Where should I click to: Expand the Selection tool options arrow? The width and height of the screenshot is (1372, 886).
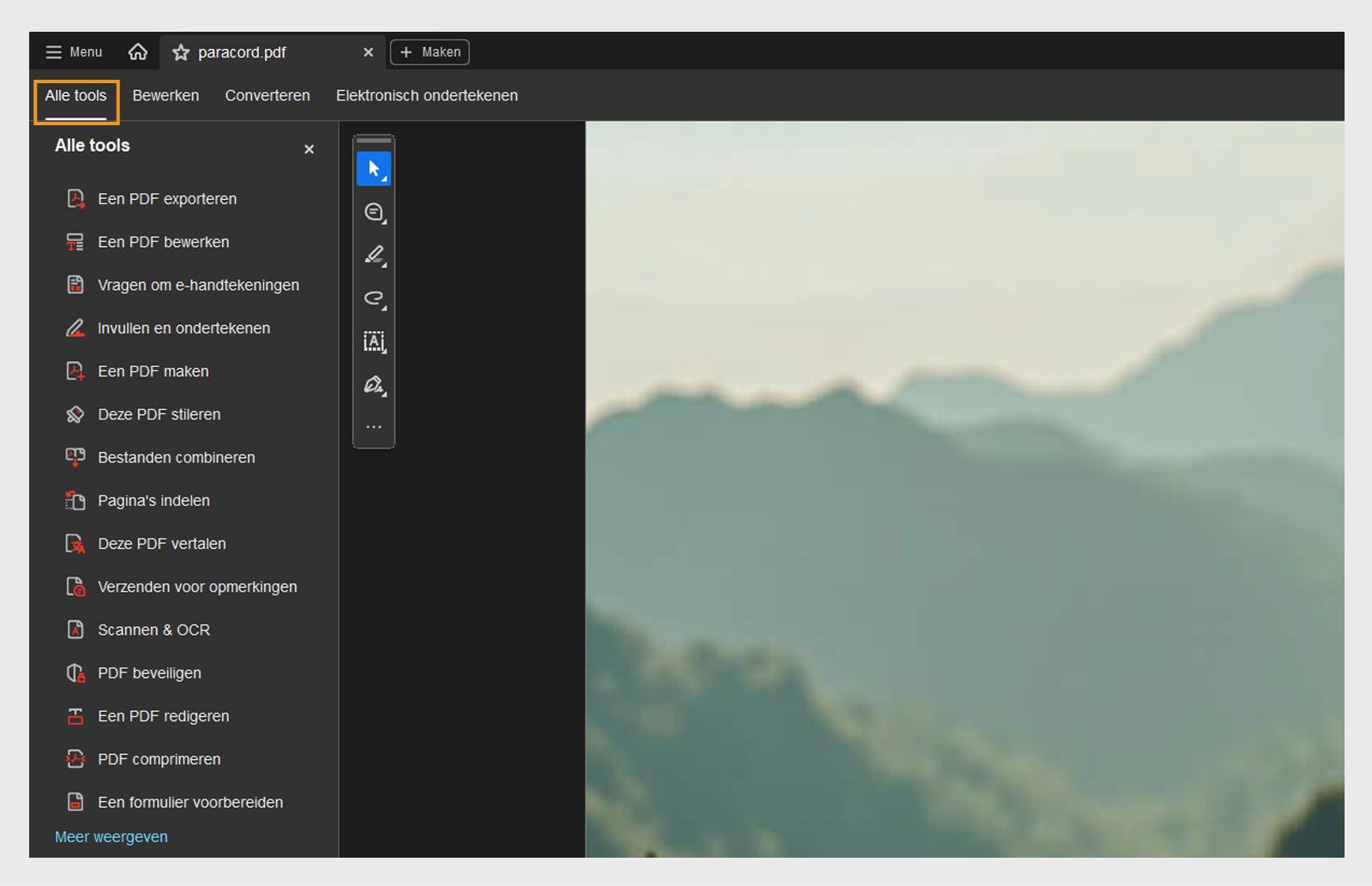(x=386, y=179)
